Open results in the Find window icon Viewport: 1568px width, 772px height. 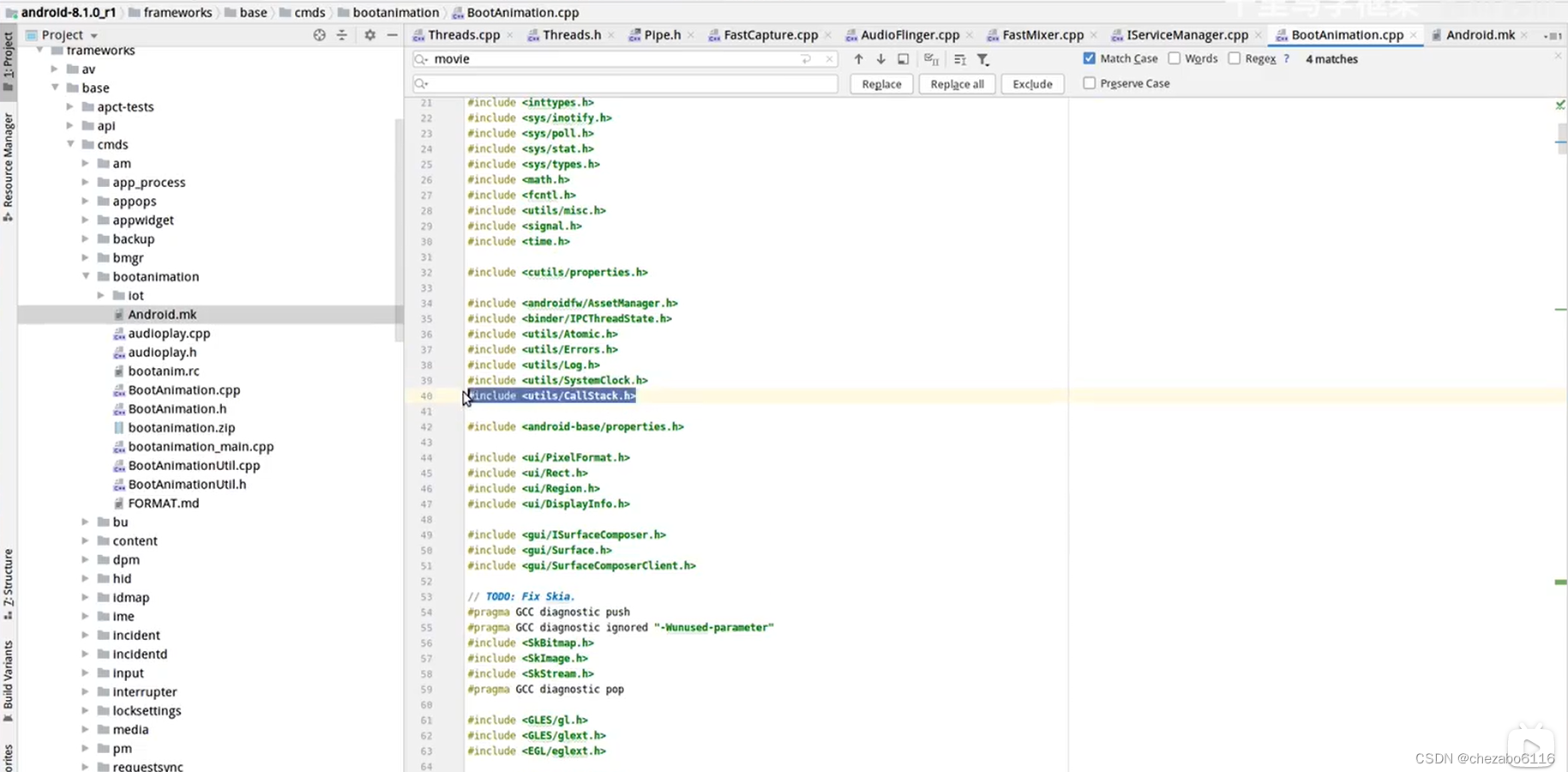(x=903, y=59)
